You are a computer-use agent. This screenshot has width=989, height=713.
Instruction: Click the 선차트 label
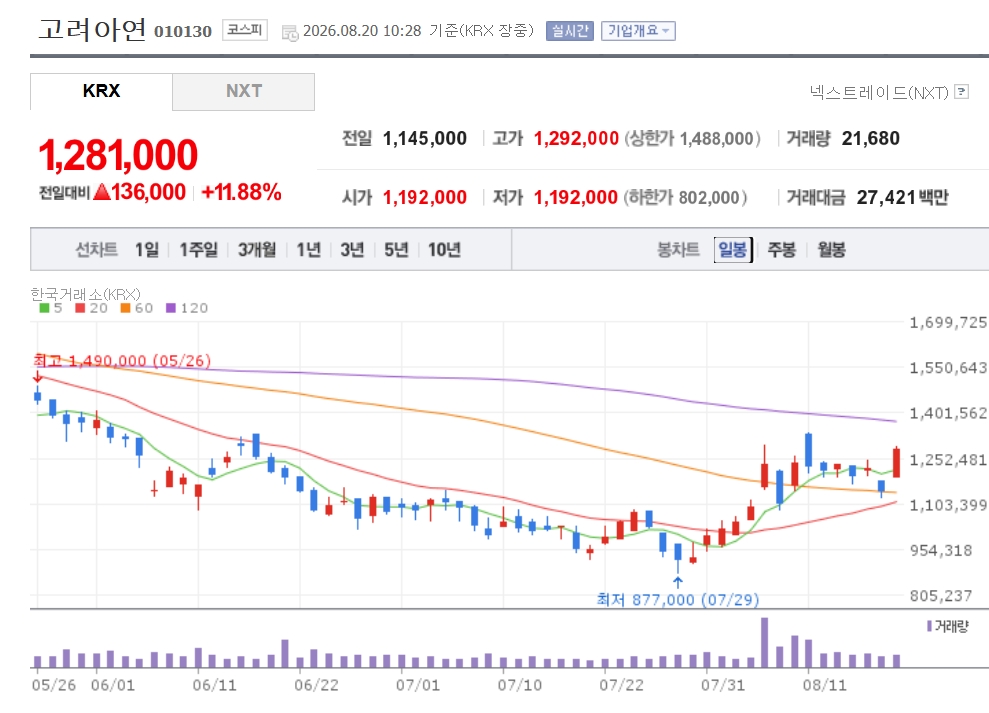pyautogui.click(x=97, y=250)
